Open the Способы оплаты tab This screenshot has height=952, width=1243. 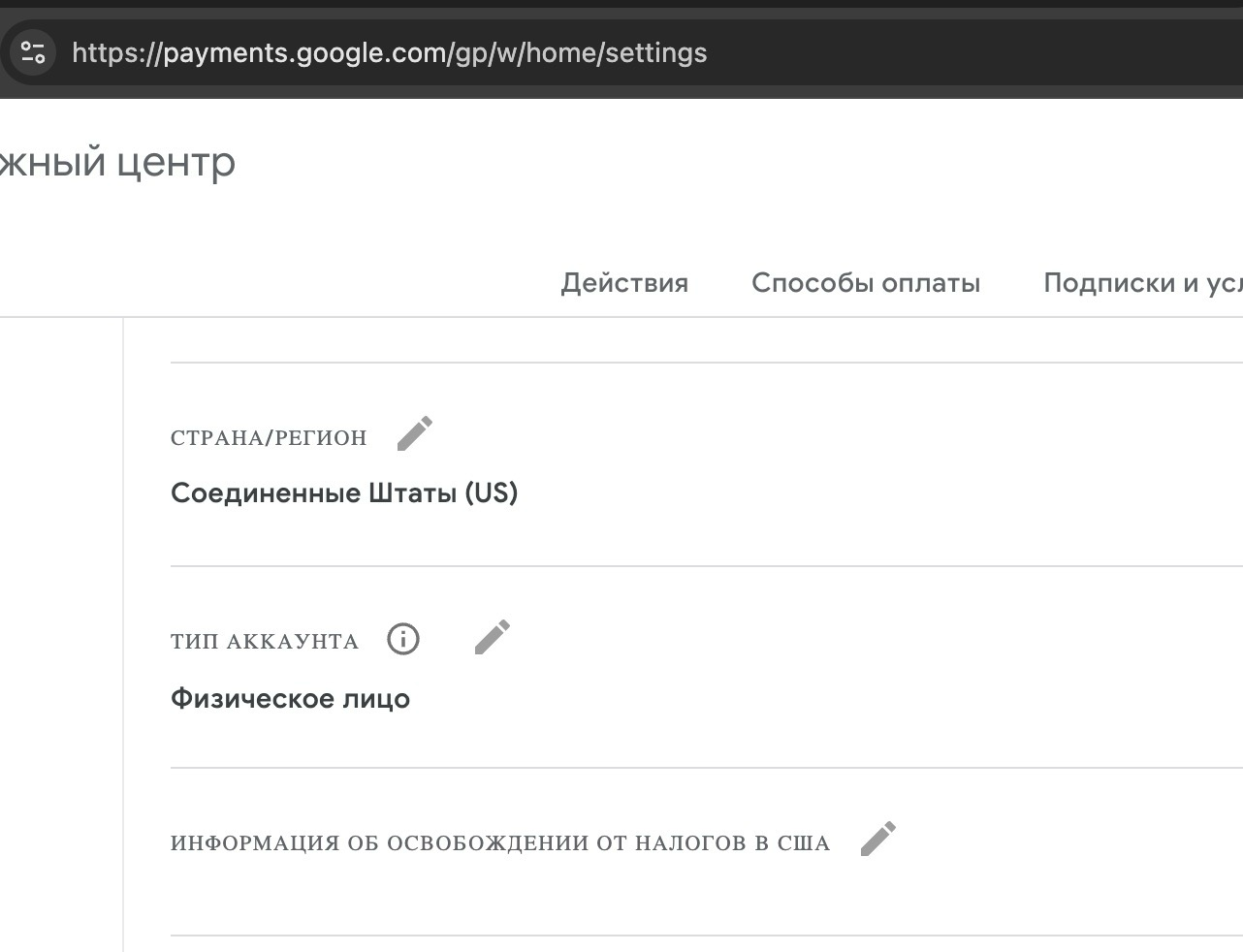[x=866, y=283]
